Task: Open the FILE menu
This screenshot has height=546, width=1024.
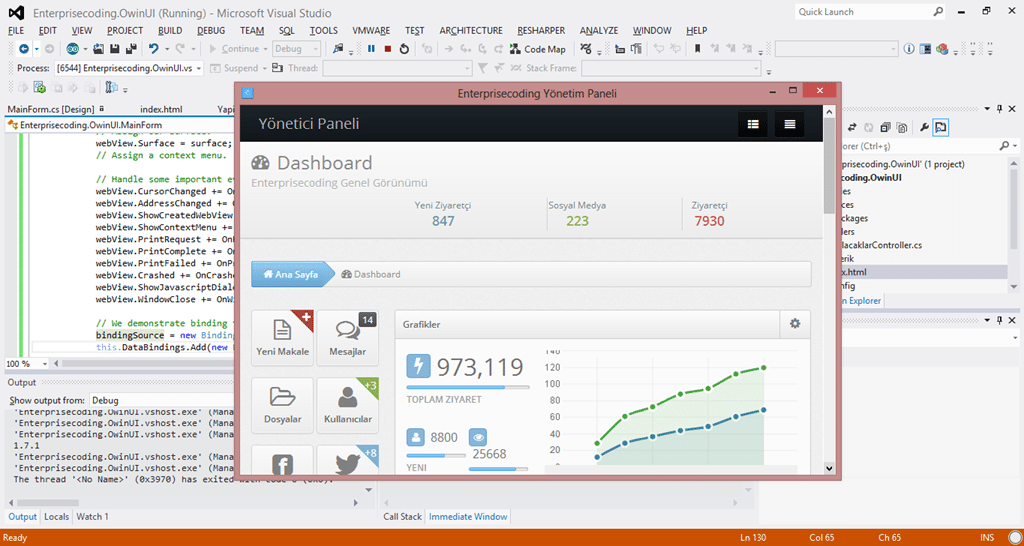Action: [x=16, y=31]
